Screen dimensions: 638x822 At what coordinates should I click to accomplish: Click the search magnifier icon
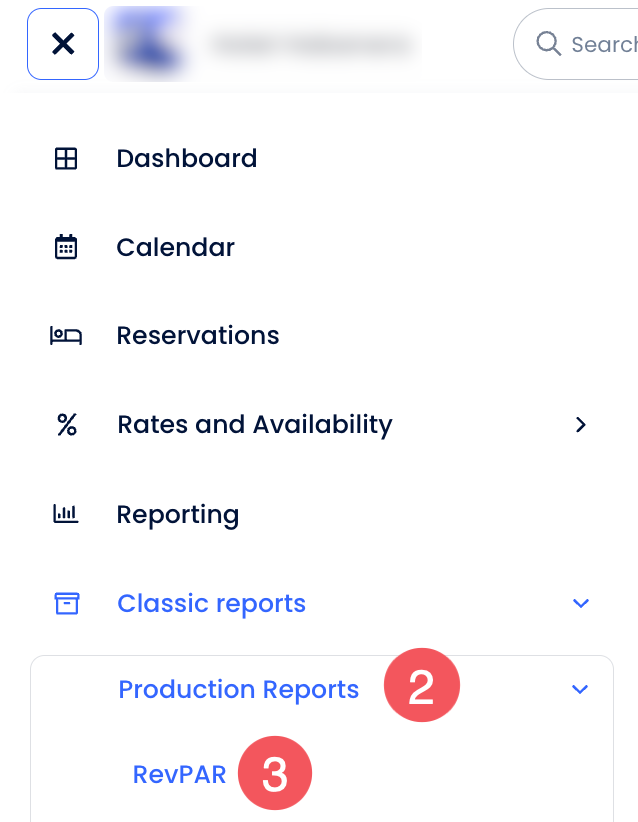coord(548,44)
